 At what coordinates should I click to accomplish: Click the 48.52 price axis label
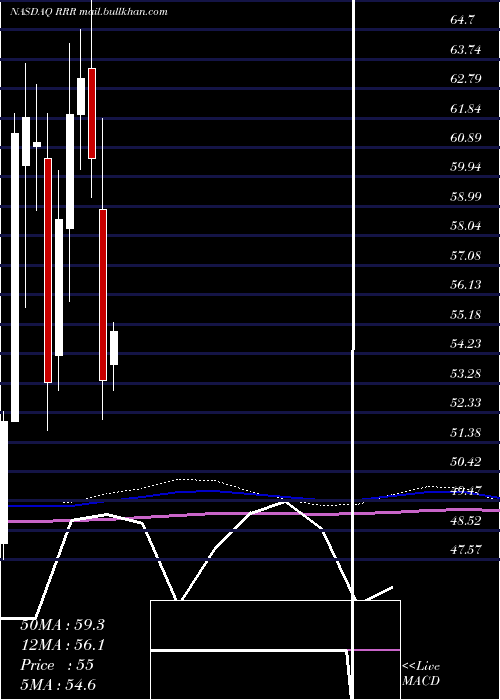tap(466, 521)
